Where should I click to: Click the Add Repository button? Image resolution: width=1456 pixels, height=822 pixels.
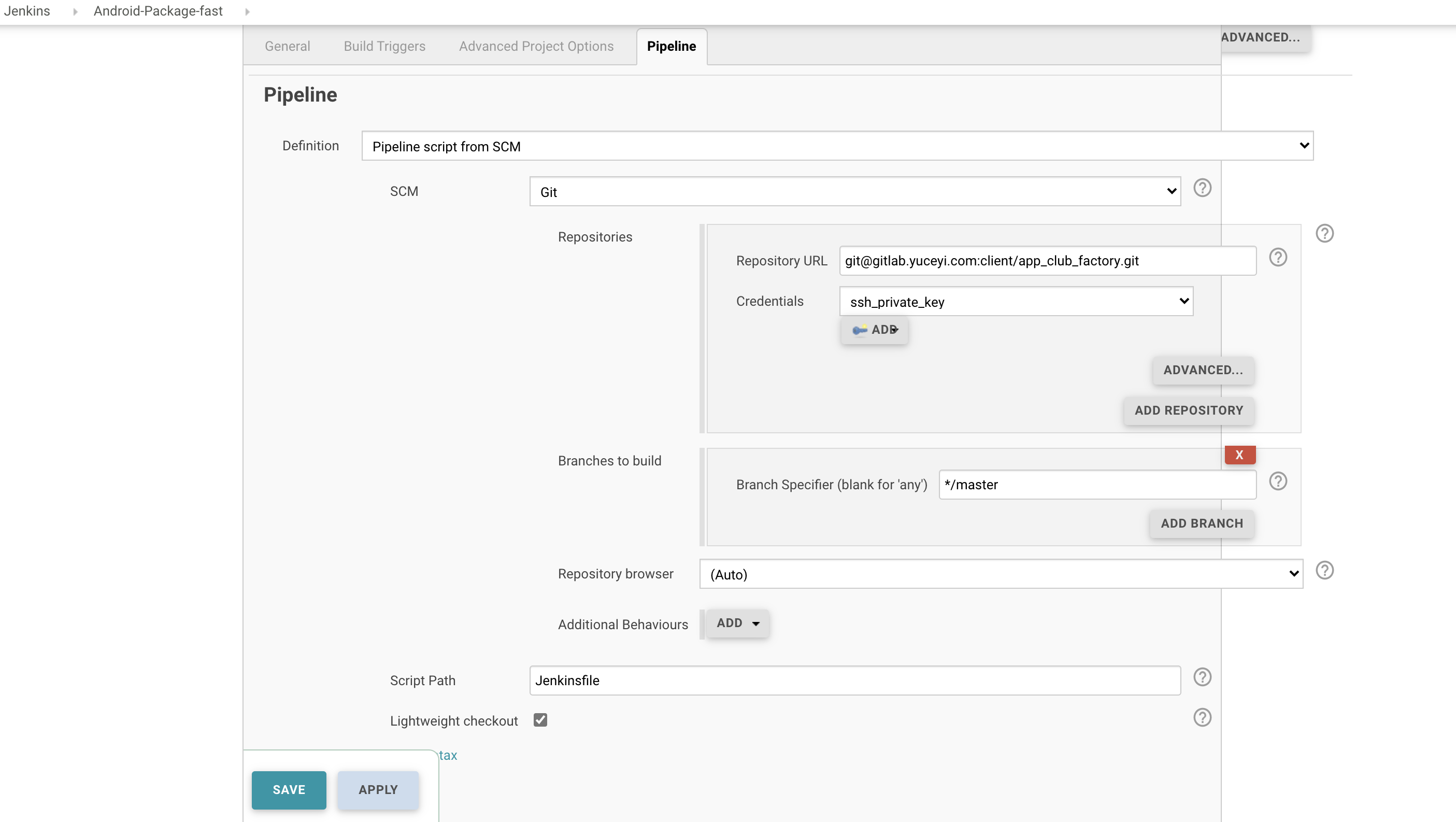tap(1188, 410)
